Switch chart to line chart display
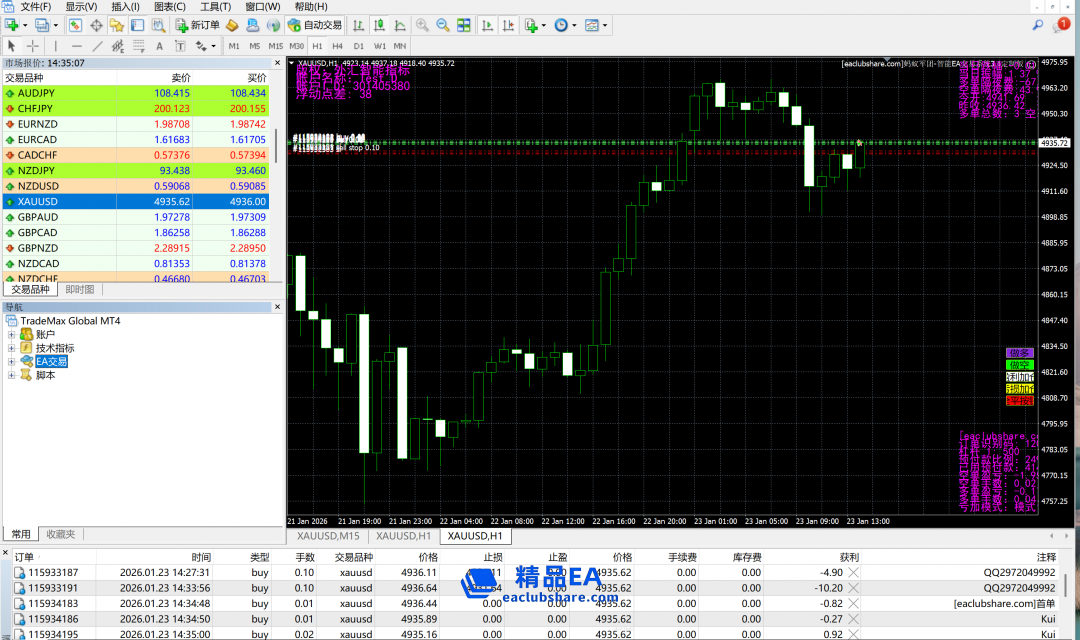1080x640 pixels. tap(397, 25)
